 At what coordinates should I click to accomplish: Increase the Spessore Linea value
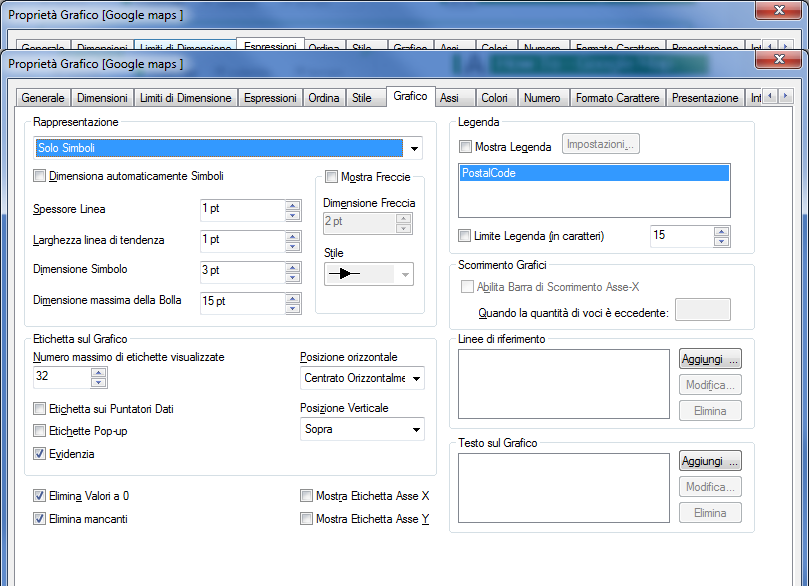point(293,205)
